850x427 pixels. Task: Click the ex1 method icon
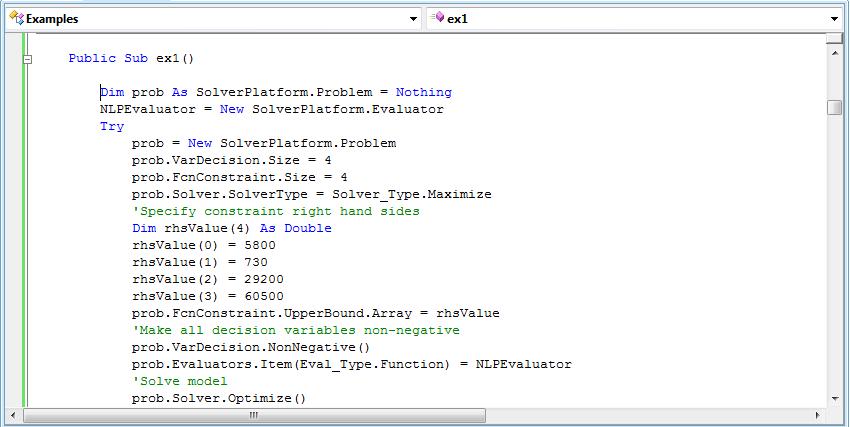tap(437, 19)
